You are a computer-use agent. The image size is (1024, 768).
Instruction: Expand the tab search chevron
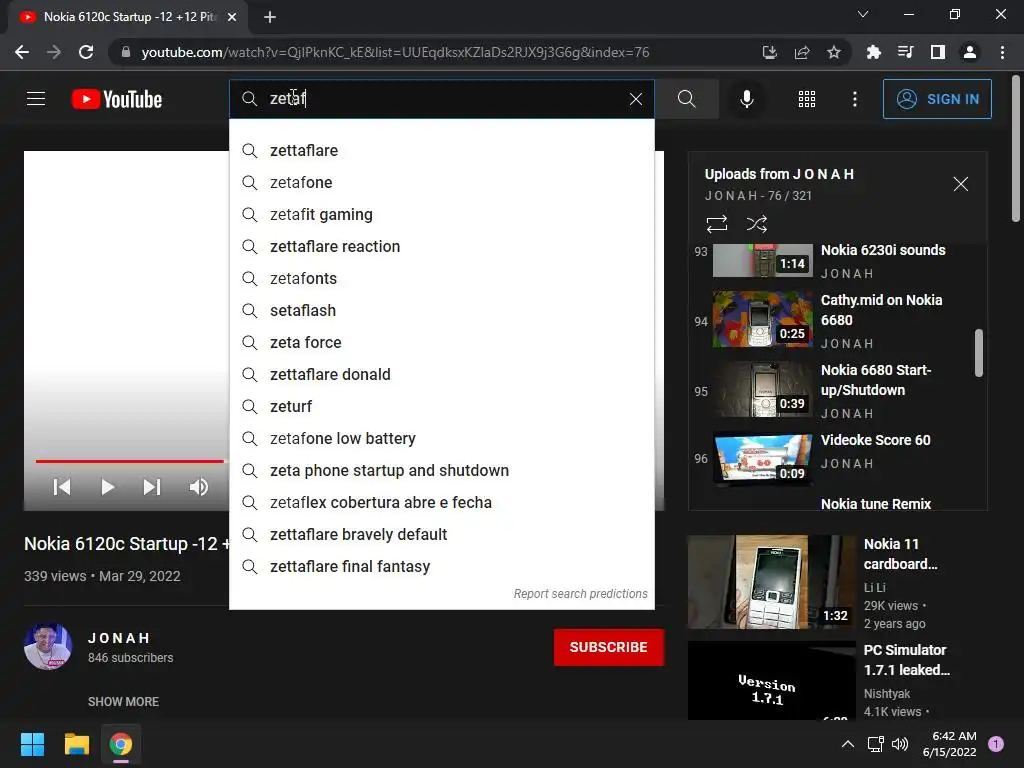(862, 14)
